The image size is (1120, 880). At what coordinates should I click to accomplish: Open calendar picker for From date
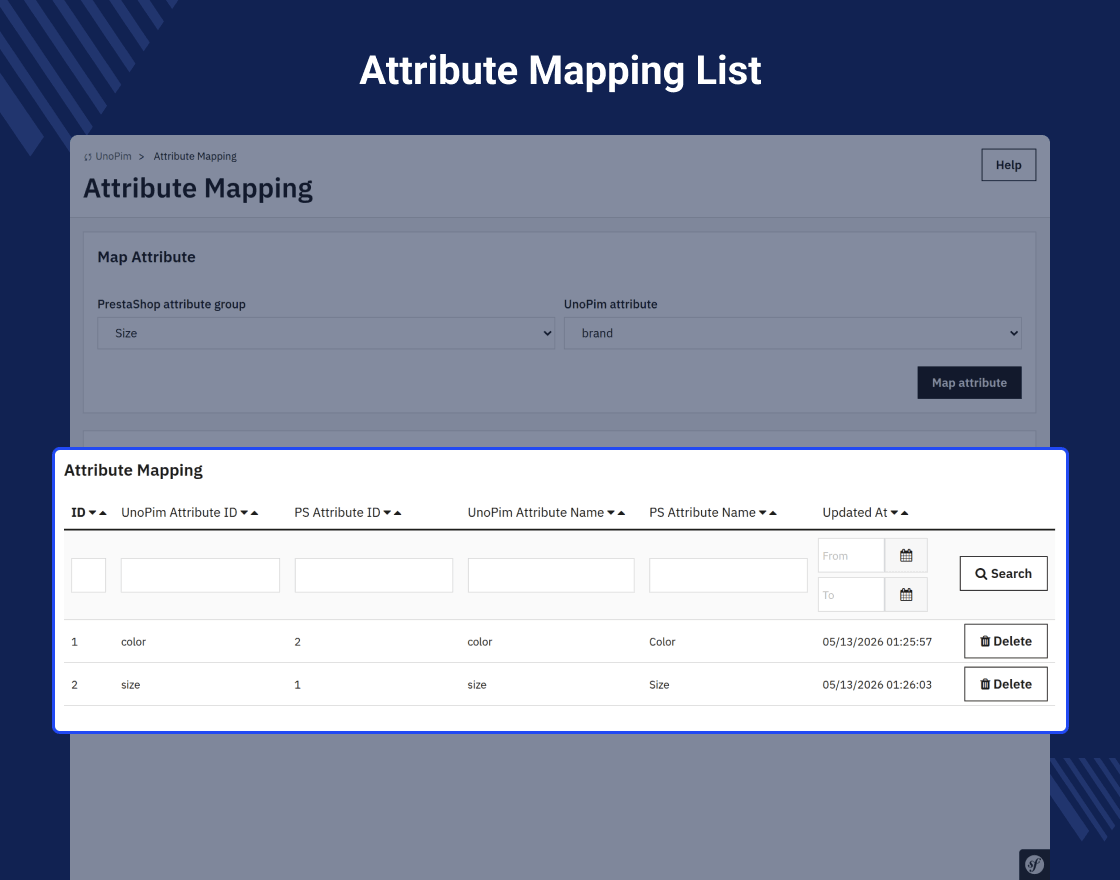click(906, 556)
